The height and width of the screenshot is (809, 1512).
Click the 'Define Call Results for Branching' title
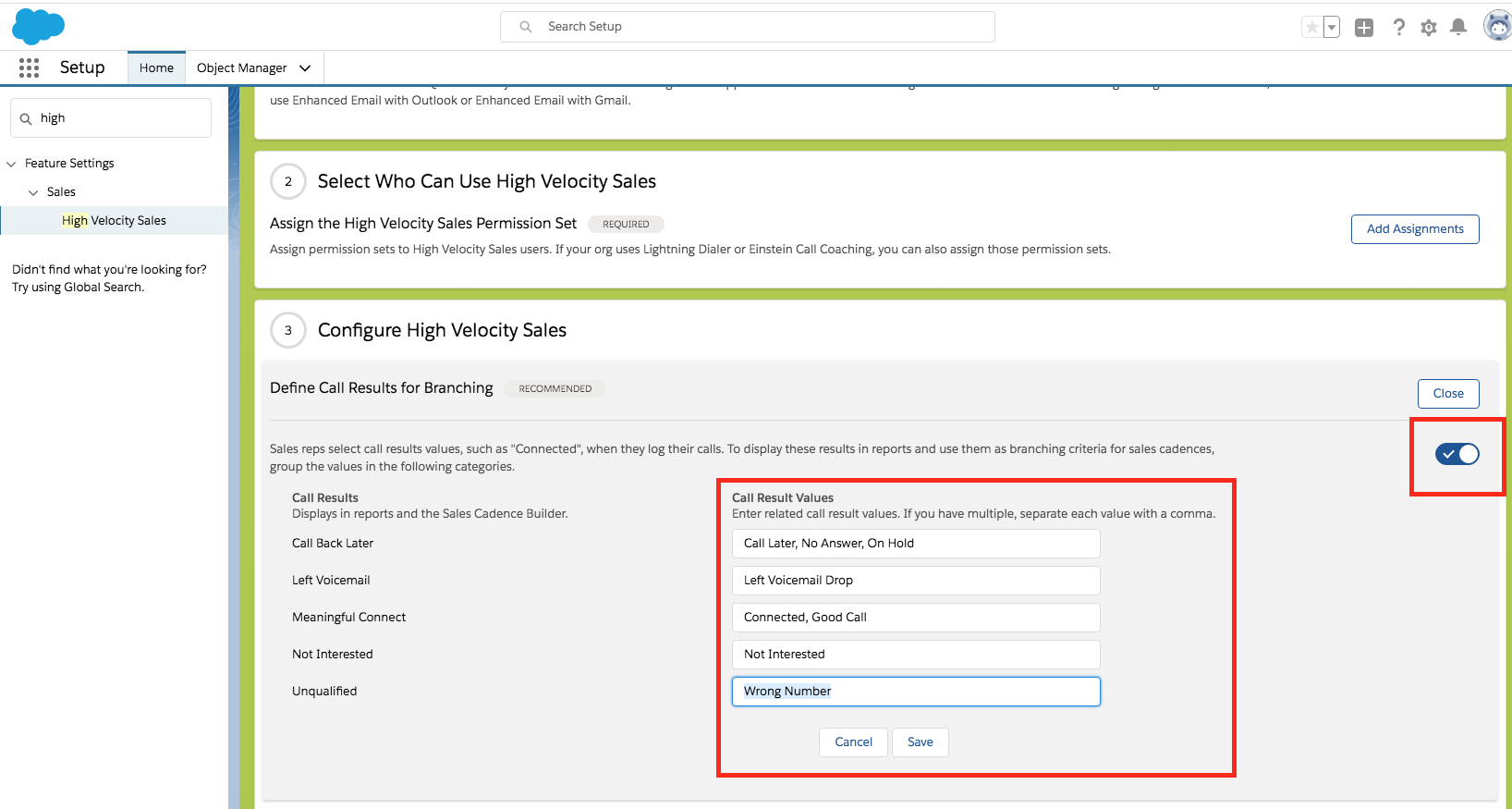click(x=382, y=388)
